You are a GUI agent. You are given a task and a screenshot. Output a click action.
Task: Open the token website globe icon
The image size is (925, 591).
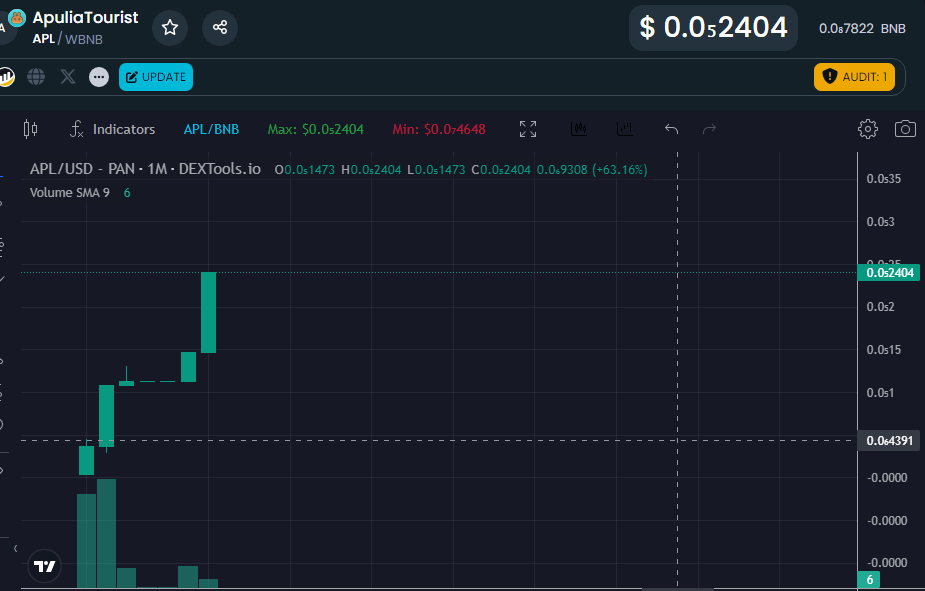(x=36, y=77)
